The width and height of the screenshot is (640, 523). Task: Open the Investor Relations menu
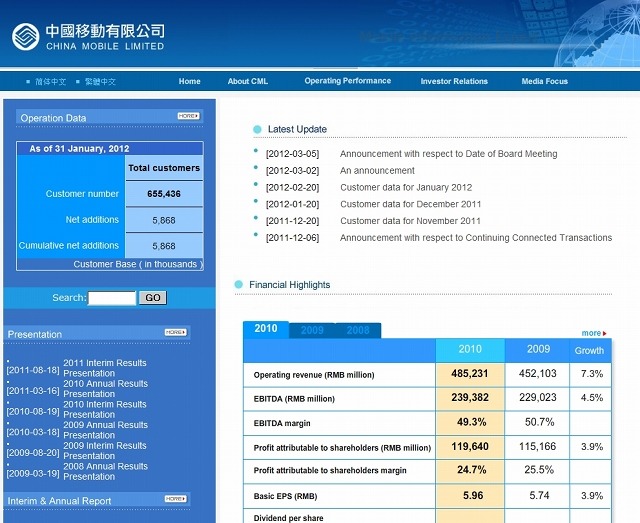pyautogui.click(x=454, y=81)
